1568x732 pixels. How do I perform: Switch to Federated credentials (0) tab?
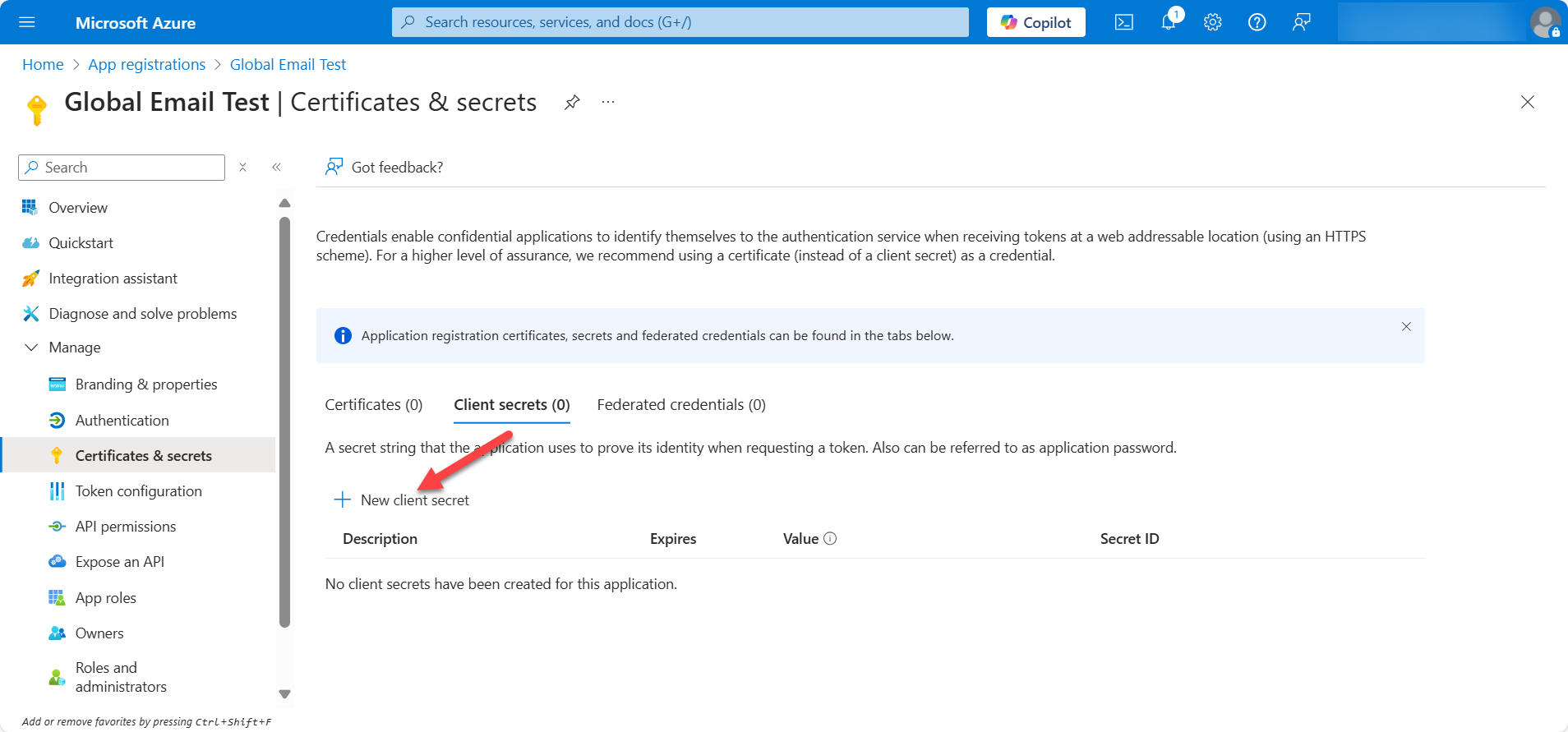click(x=680, y=404)
